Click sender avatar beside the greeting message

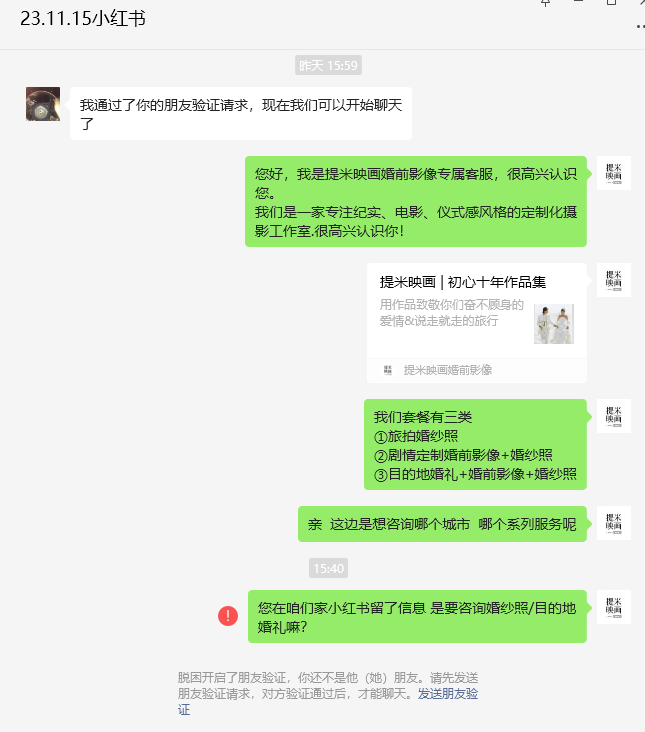pyautogui.click(x=614, y=173)
